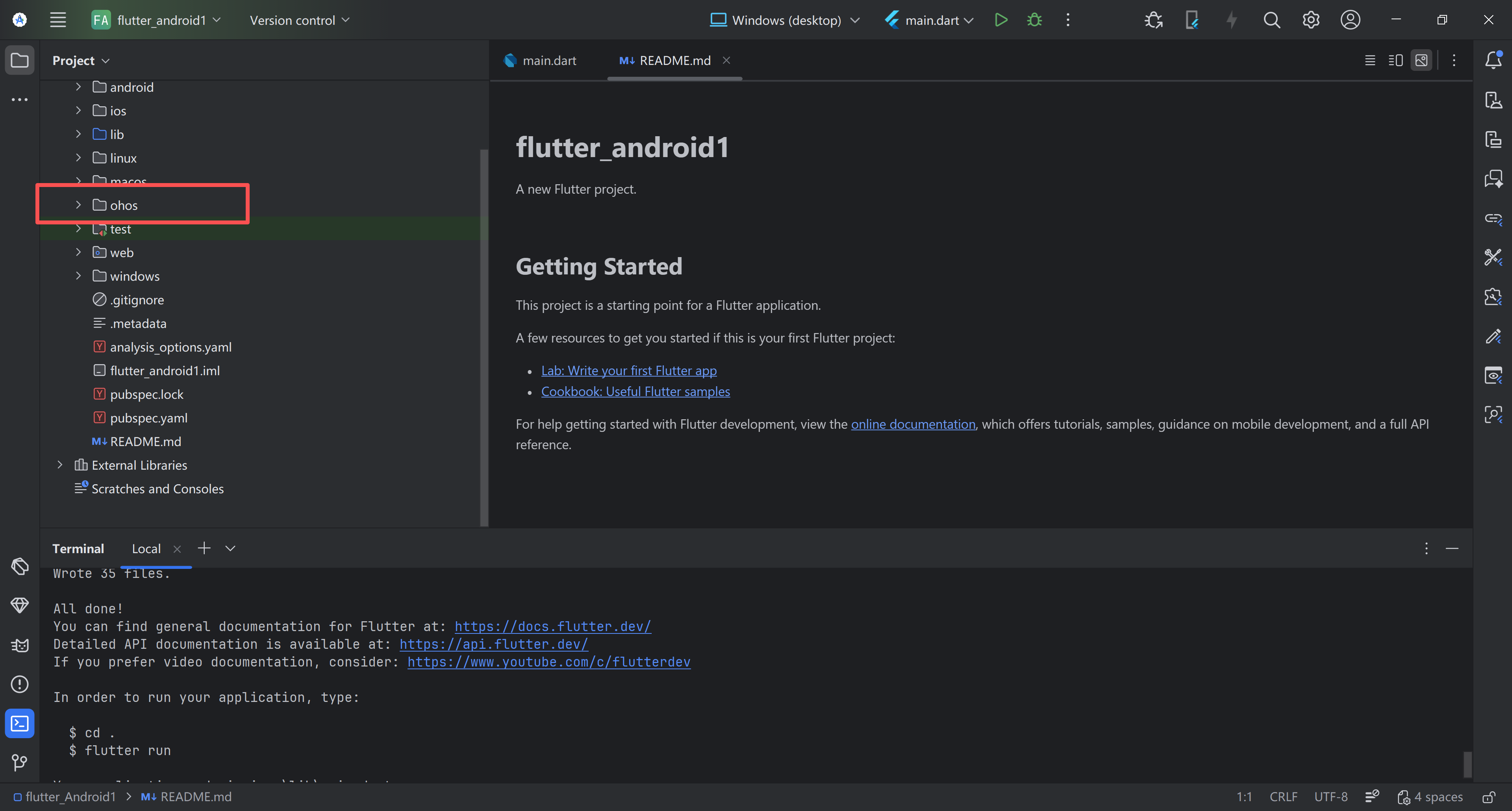Open Search Everywhere with the magnifier icon
Viewport: 1512px width, 811px height.
tap(1271, 20)
